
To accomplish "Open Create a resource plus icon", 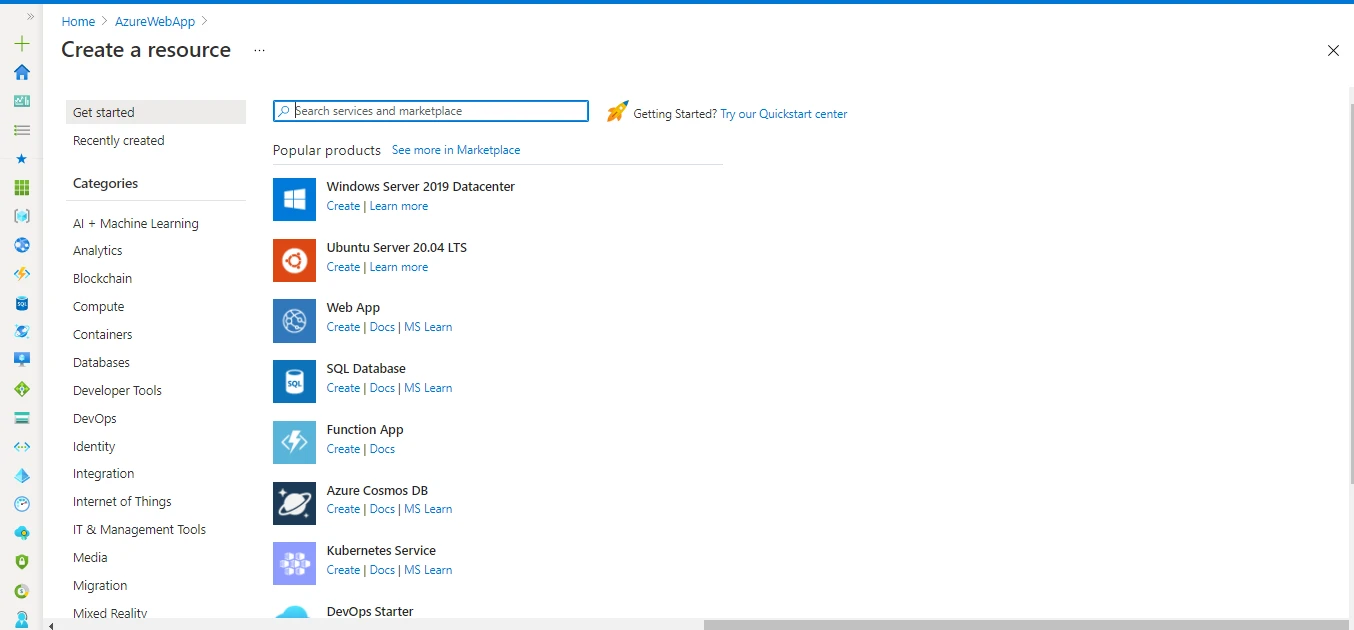I will coord(21,44).
